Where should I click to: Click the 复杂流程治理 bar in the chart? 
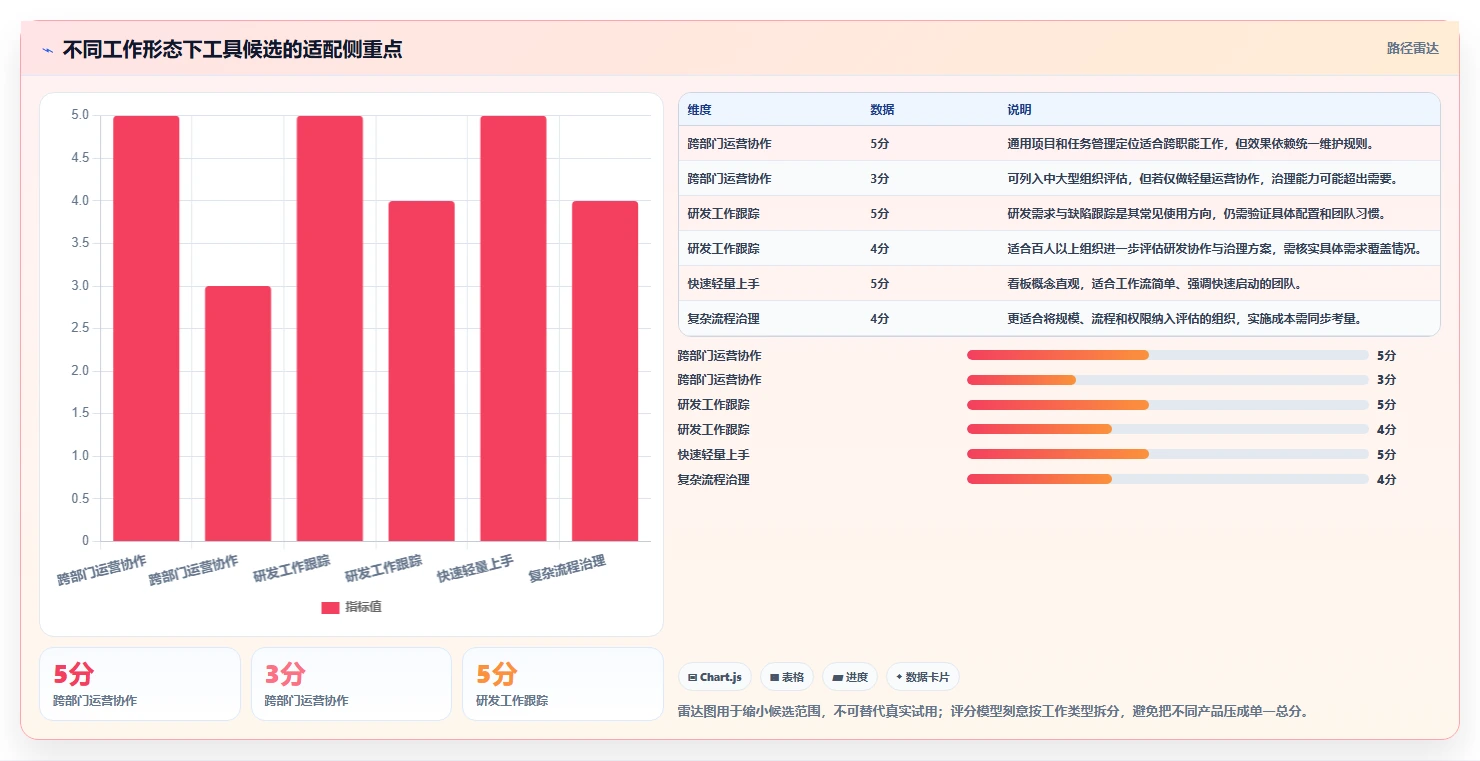click(605, 371)
